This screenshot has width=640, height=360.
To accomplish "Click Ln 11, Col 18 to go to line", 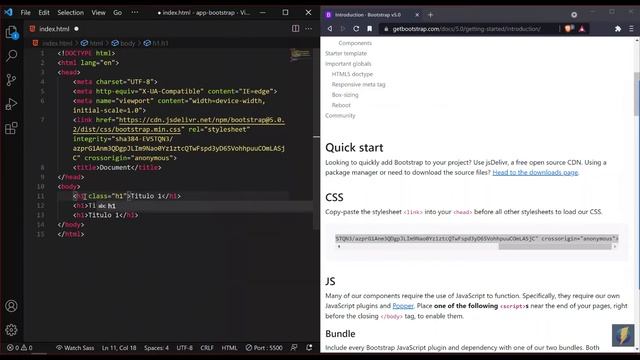I will click(119, 348).
